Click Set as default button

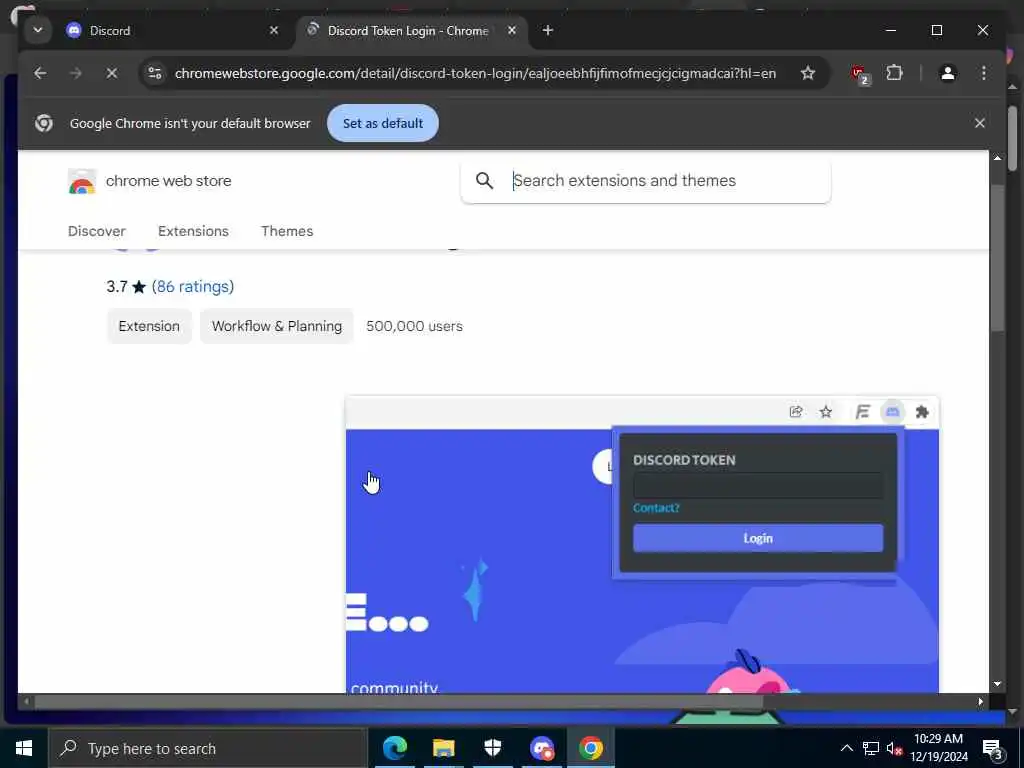pos(383,123)
